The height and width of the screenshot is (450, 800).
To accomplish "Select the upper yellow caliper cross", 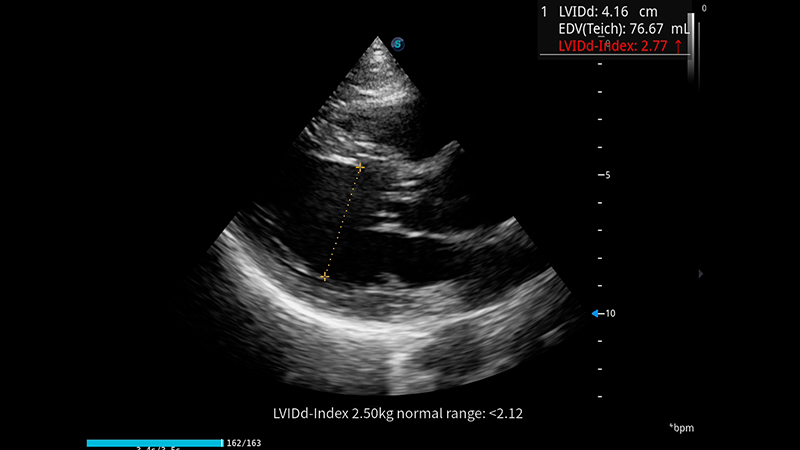I will 360,168.
